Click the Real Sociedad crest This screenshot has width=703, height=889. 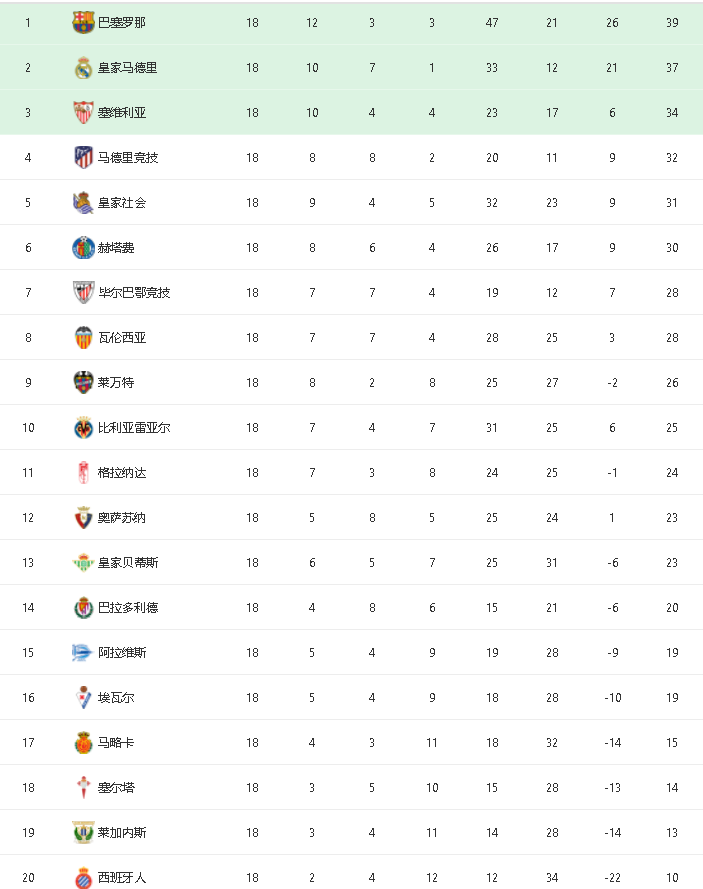point(83,203)
